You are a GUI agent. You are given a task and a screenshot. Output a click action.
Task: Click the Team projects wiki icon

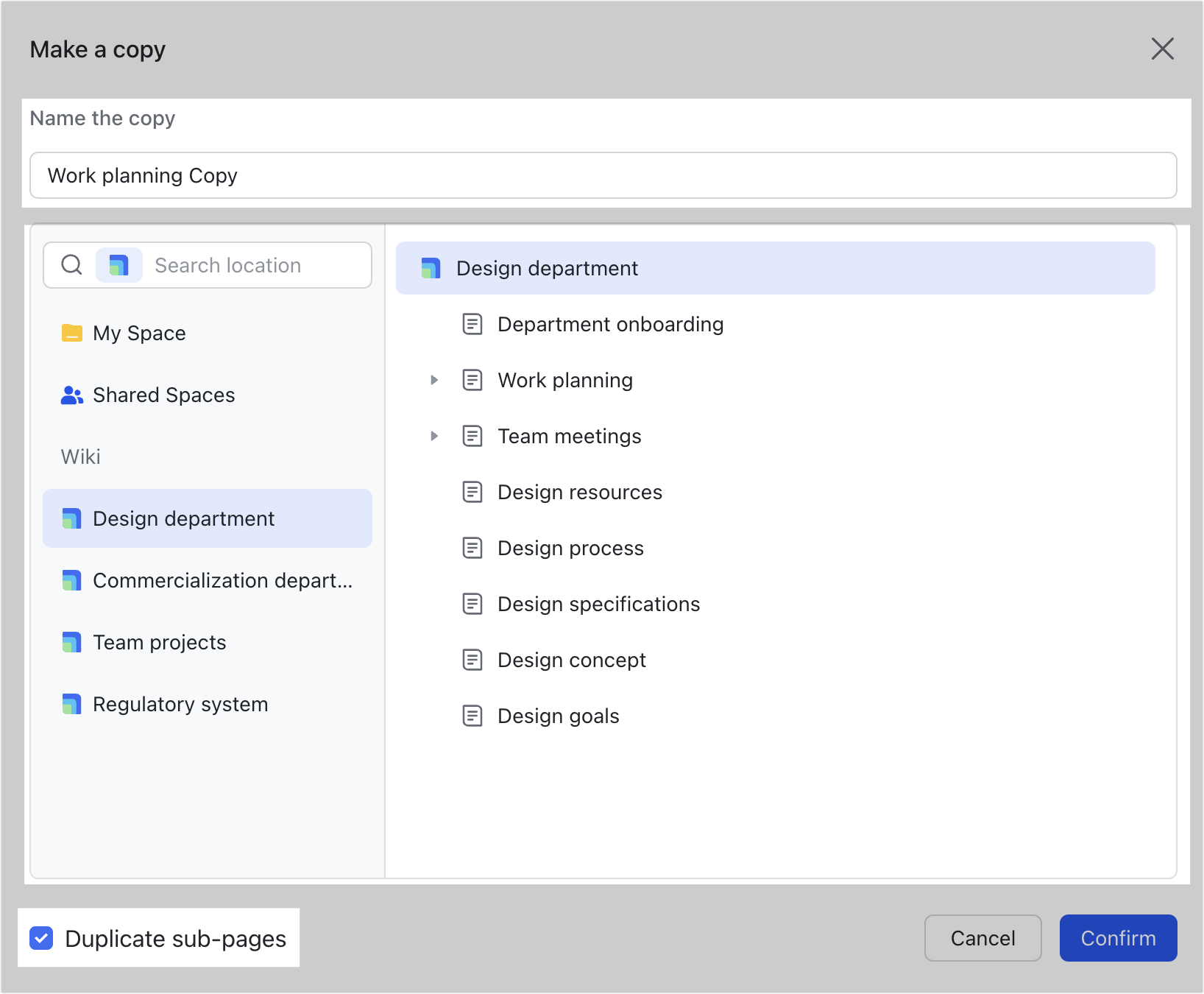(x=71, y=643)
